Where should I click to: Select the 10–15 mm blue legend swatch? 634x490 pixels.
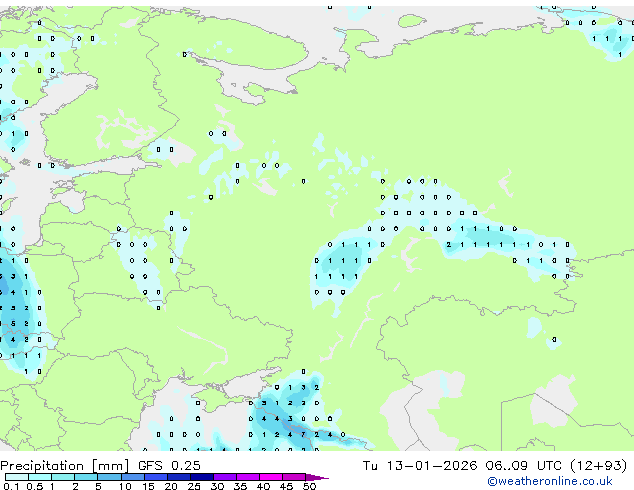click(132, 477)
